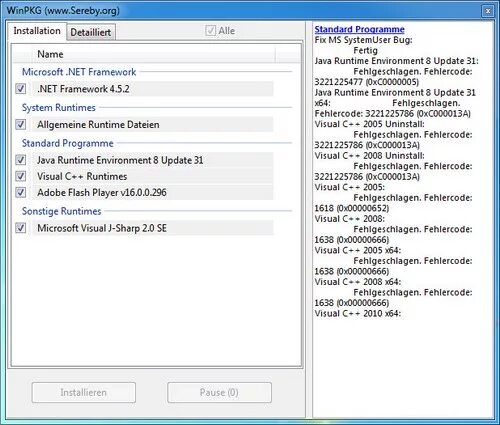Uncheck Adobe Flash Player v16.0.0.296 checkbox
The image size is (500, 425).
point(21,192)
